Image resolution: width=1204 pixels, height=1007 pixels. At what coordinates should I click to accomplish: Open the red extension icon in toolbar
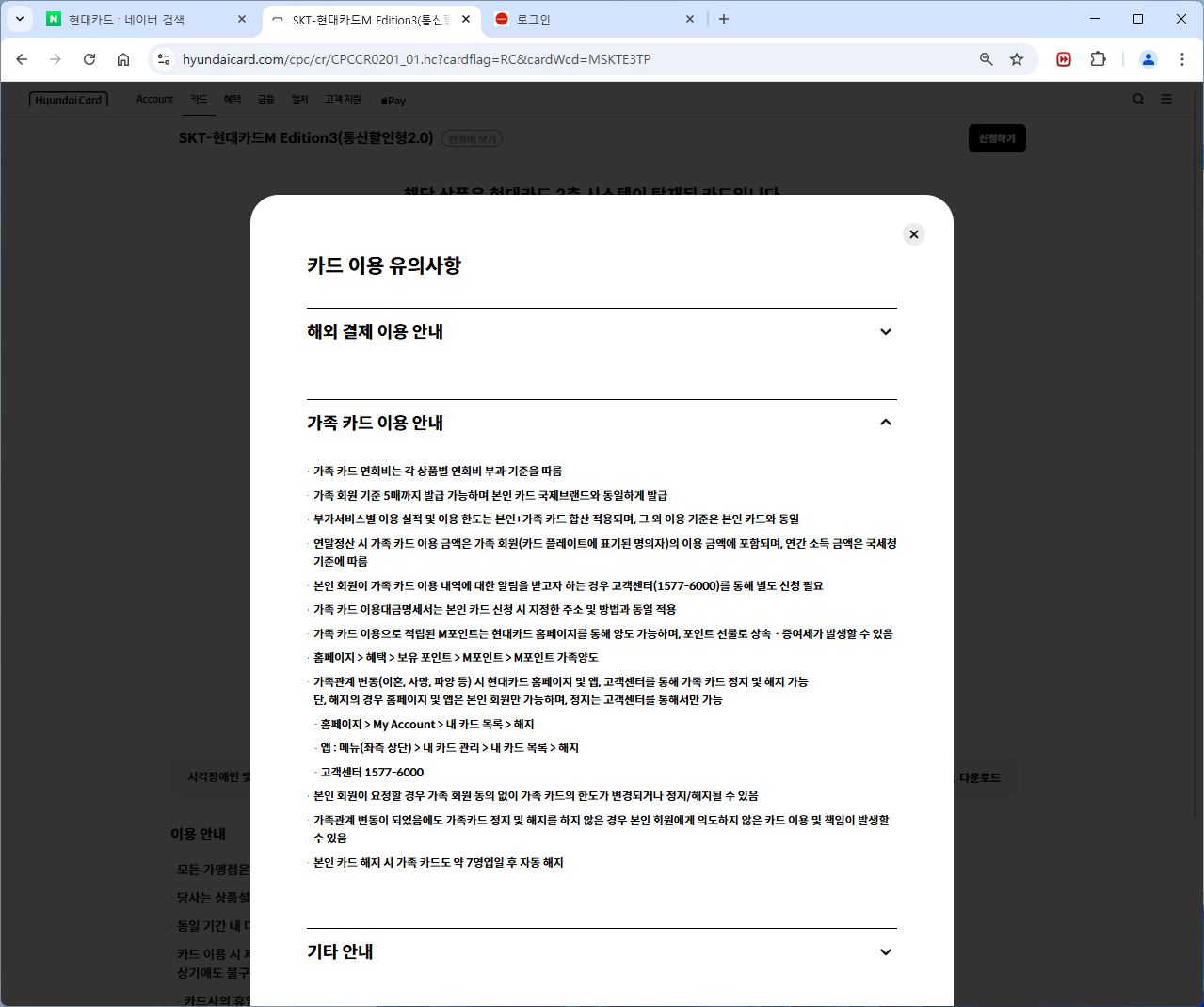(1064, 59)
